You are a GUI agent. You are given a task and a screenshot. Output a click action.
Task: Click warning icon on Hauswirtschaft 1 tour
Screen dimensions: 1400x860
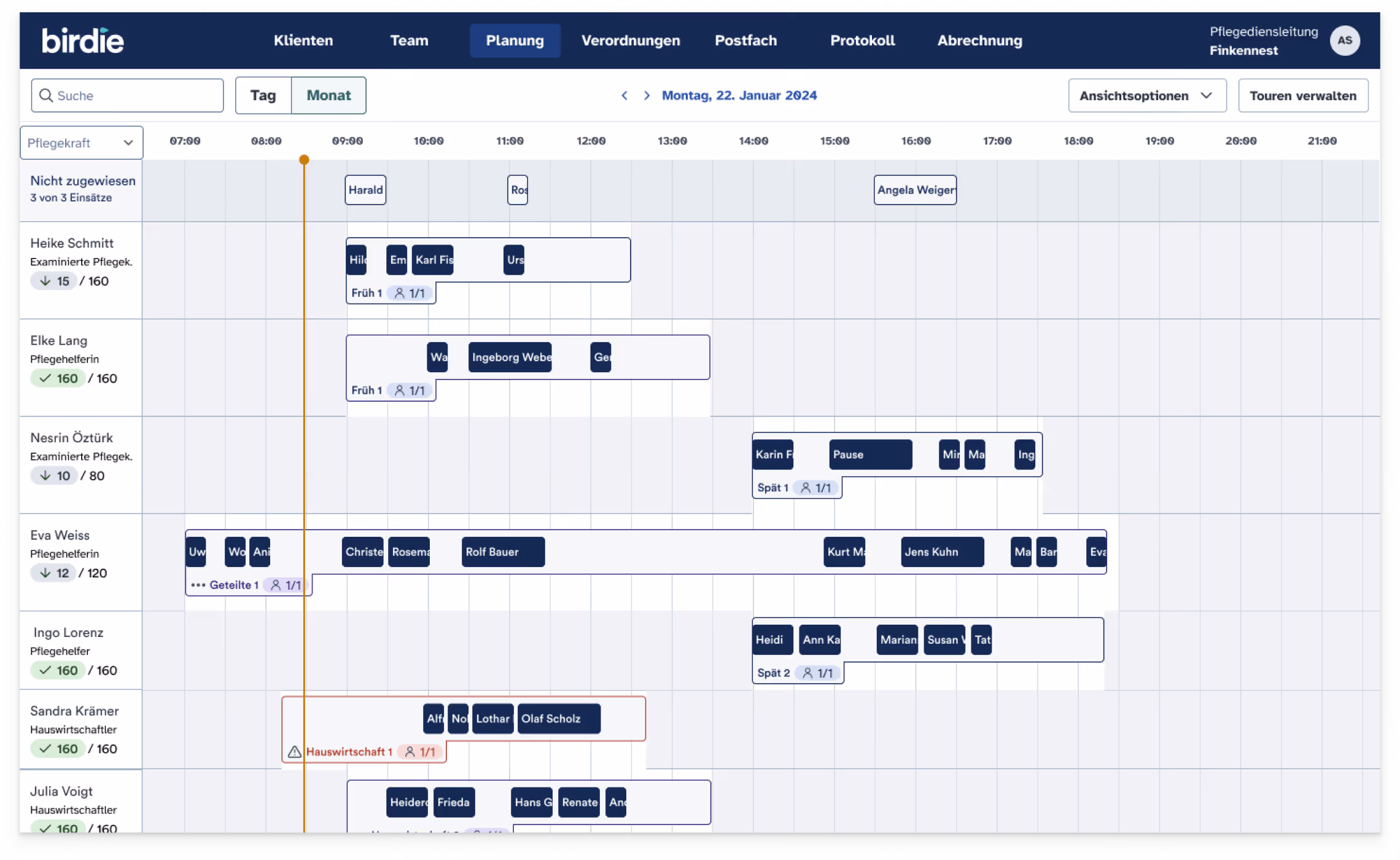point(295,752)
